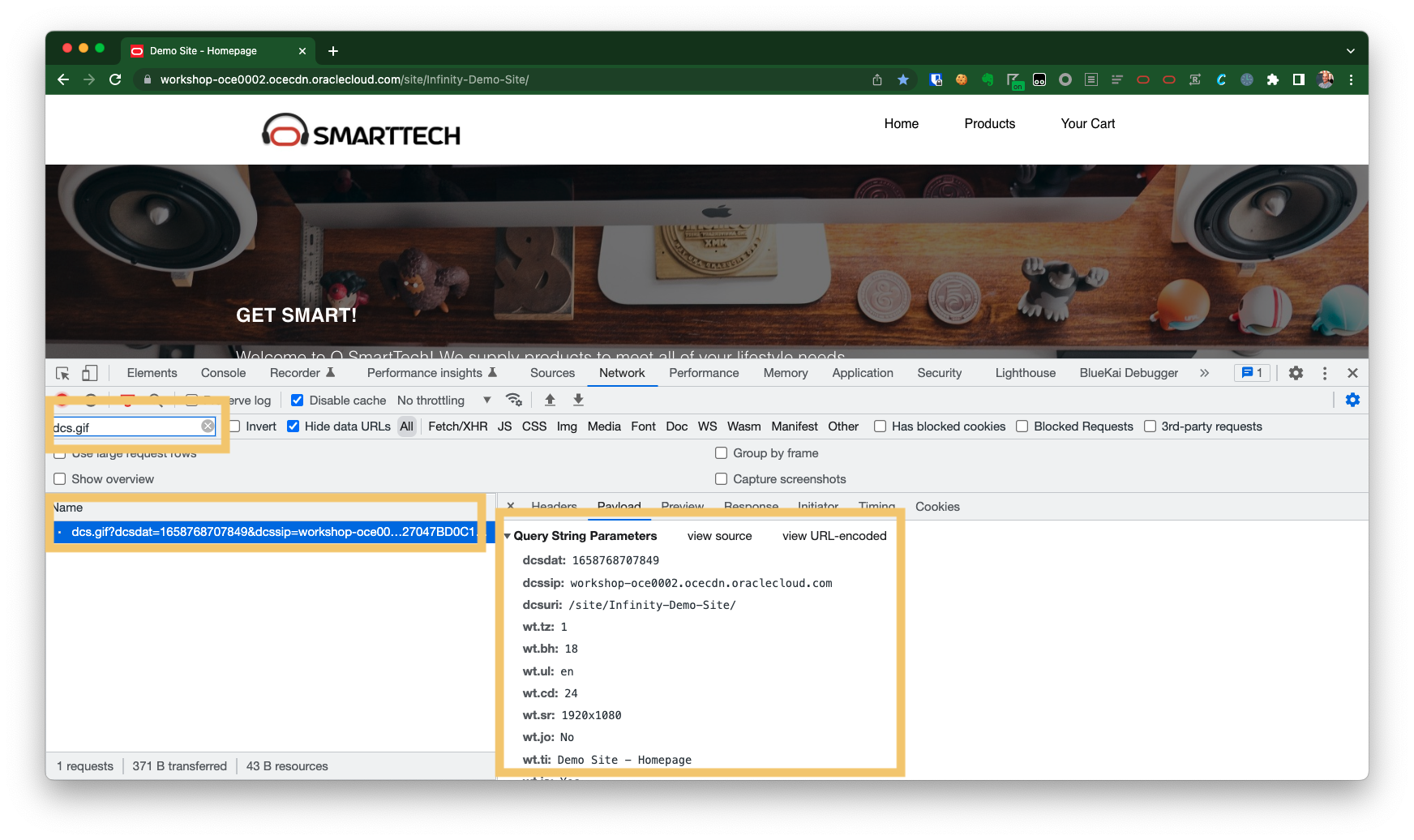Toggle the browser side panel icon
Screen dimensions: 1414x840
click(x=1299, y=79)
